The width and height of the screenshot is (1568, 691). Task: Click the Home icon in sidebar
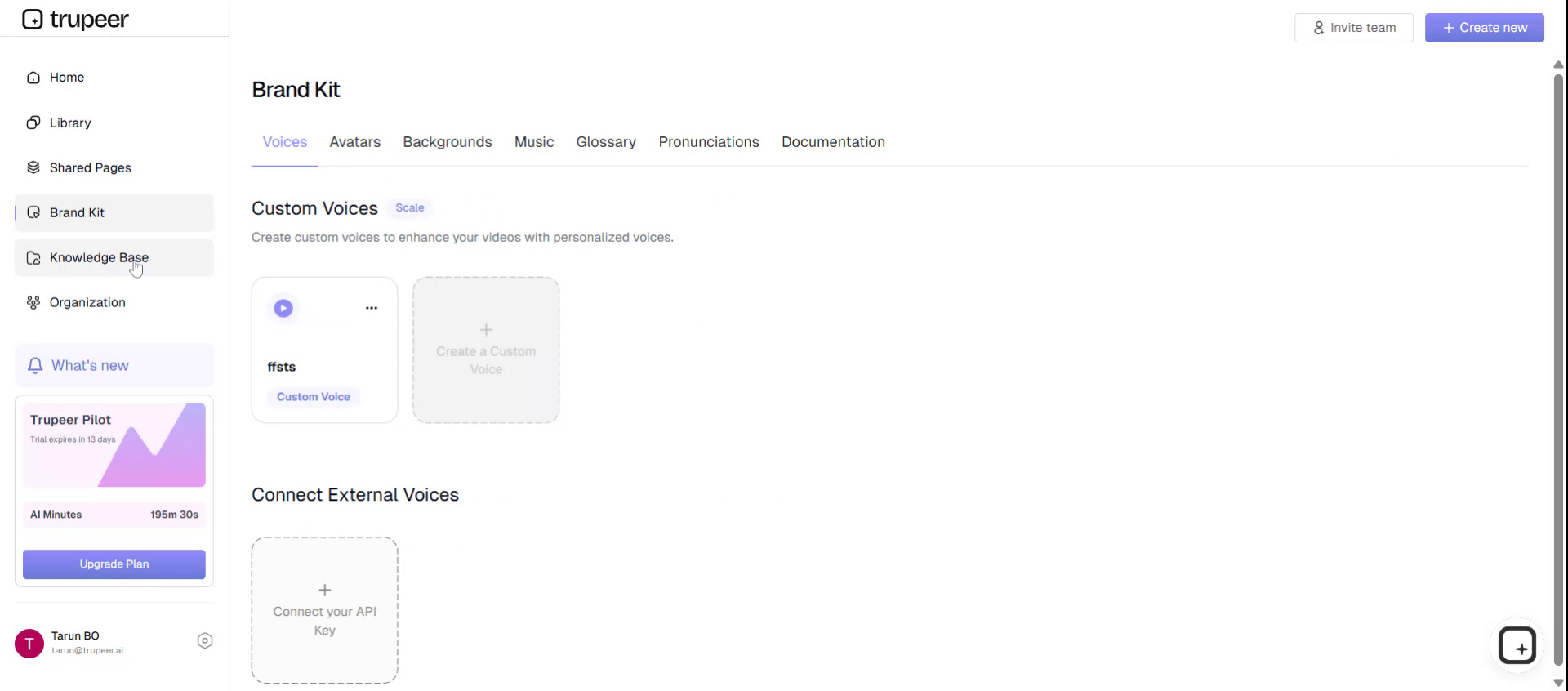33,78
